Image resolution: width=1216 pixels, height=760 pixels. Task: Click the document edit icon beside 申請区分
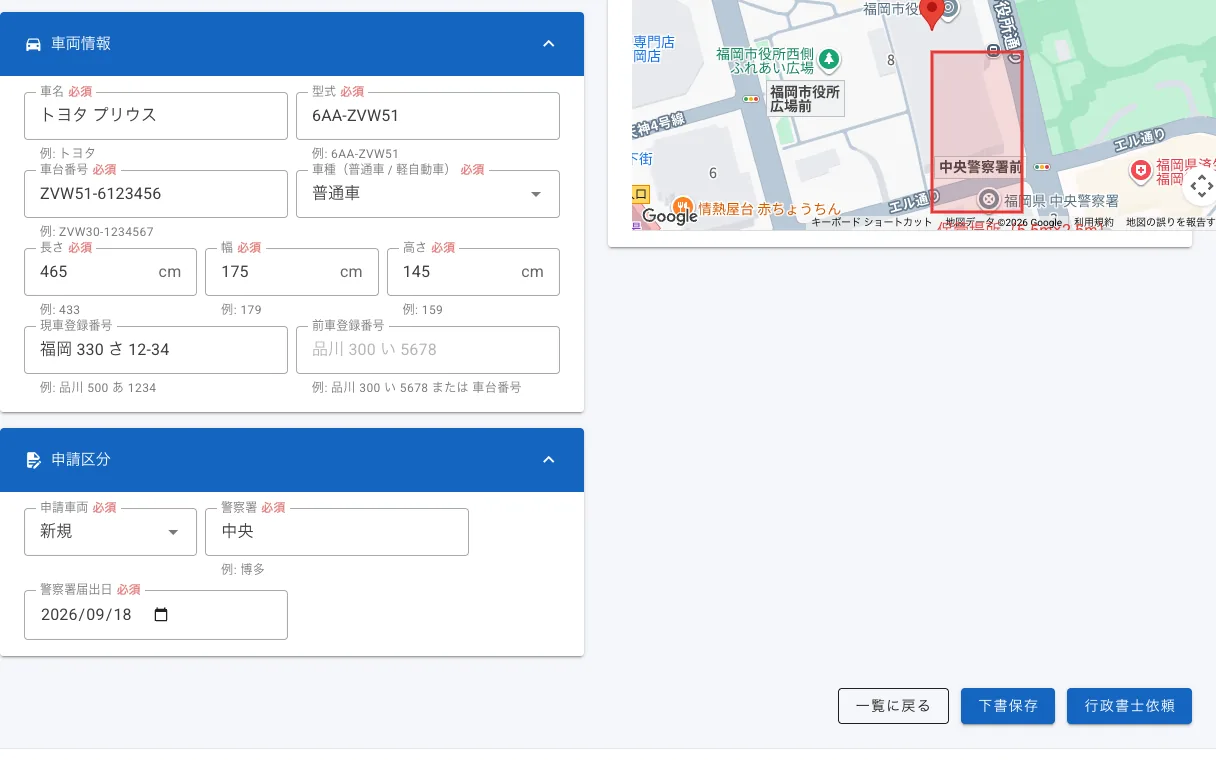tap(33, 460)
